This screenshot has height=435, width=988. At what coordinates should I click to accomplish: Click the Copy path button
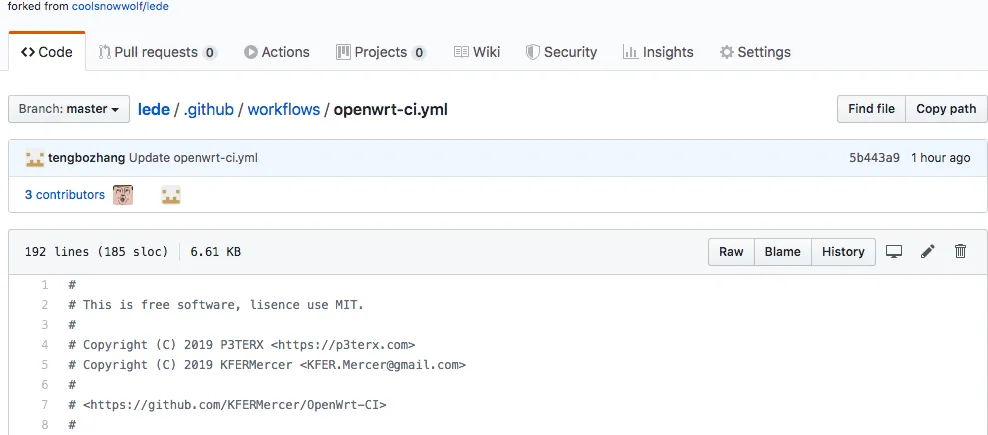[946, 109]
